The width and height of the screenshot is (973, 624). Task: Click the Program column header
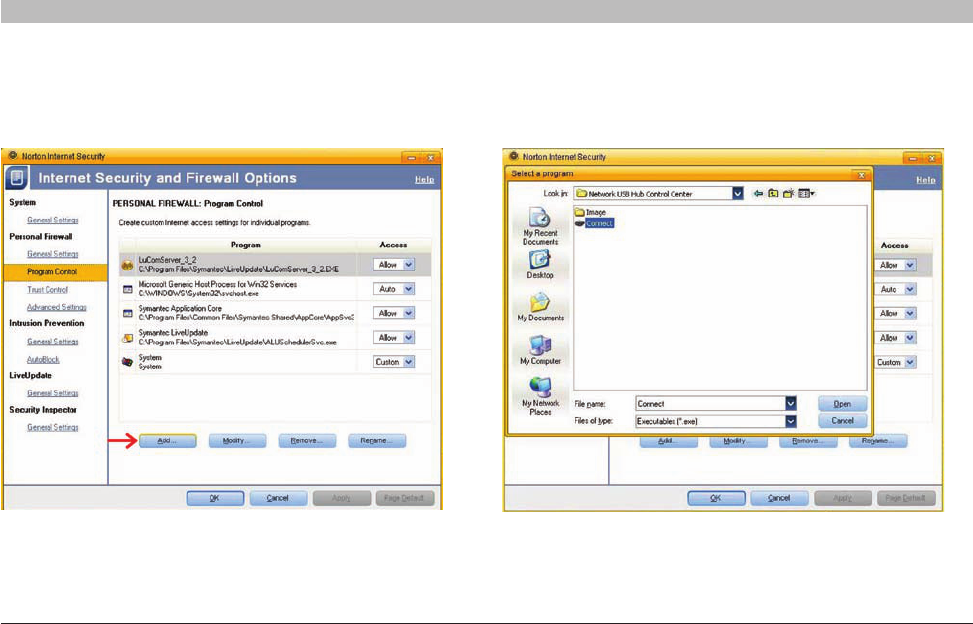coord(246,245)
